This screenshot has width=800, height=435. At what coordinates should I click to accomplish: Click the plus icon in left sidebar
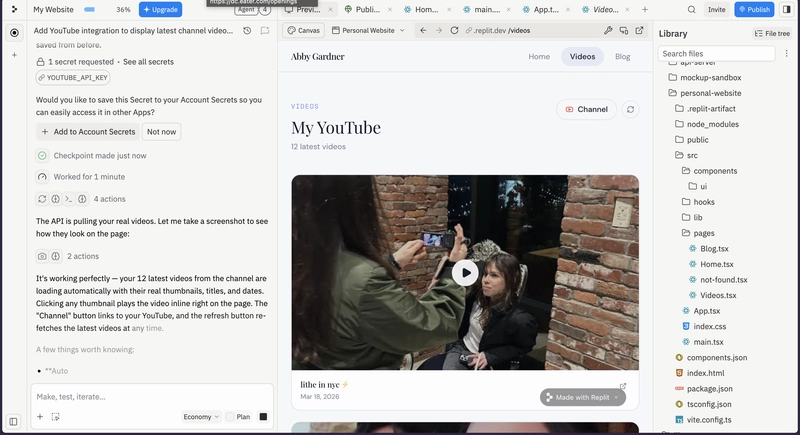pyautogui.click(x=14, y=55)
